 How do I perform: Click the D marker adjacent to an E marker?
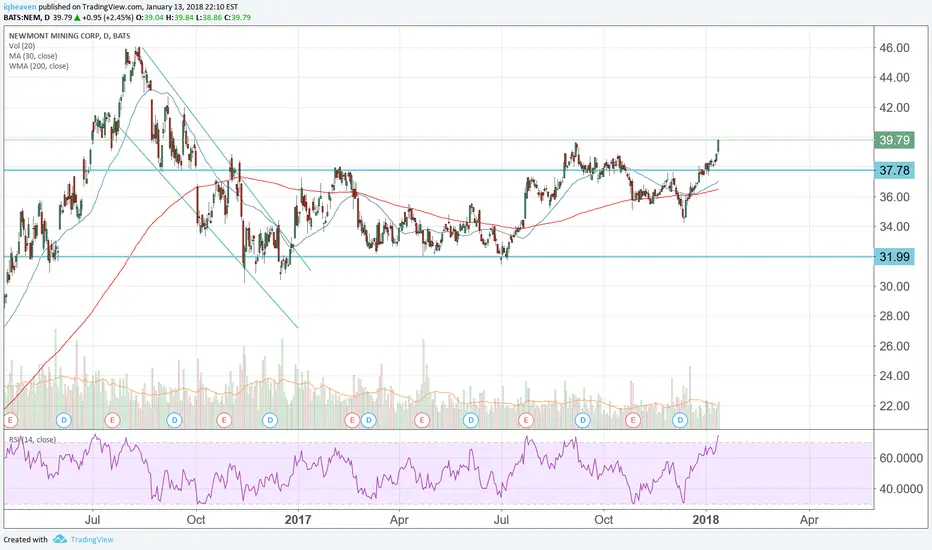coord(369,420)
